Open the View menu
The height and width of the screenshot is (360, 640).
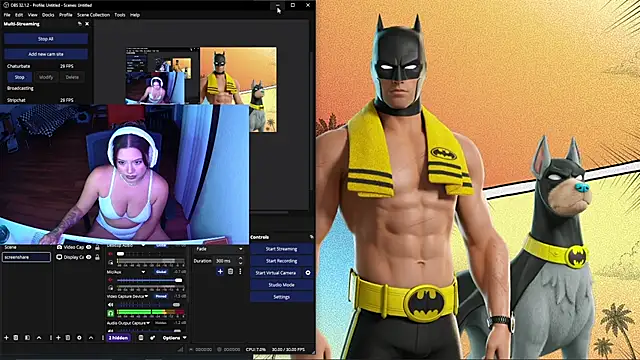pos(33,15)
